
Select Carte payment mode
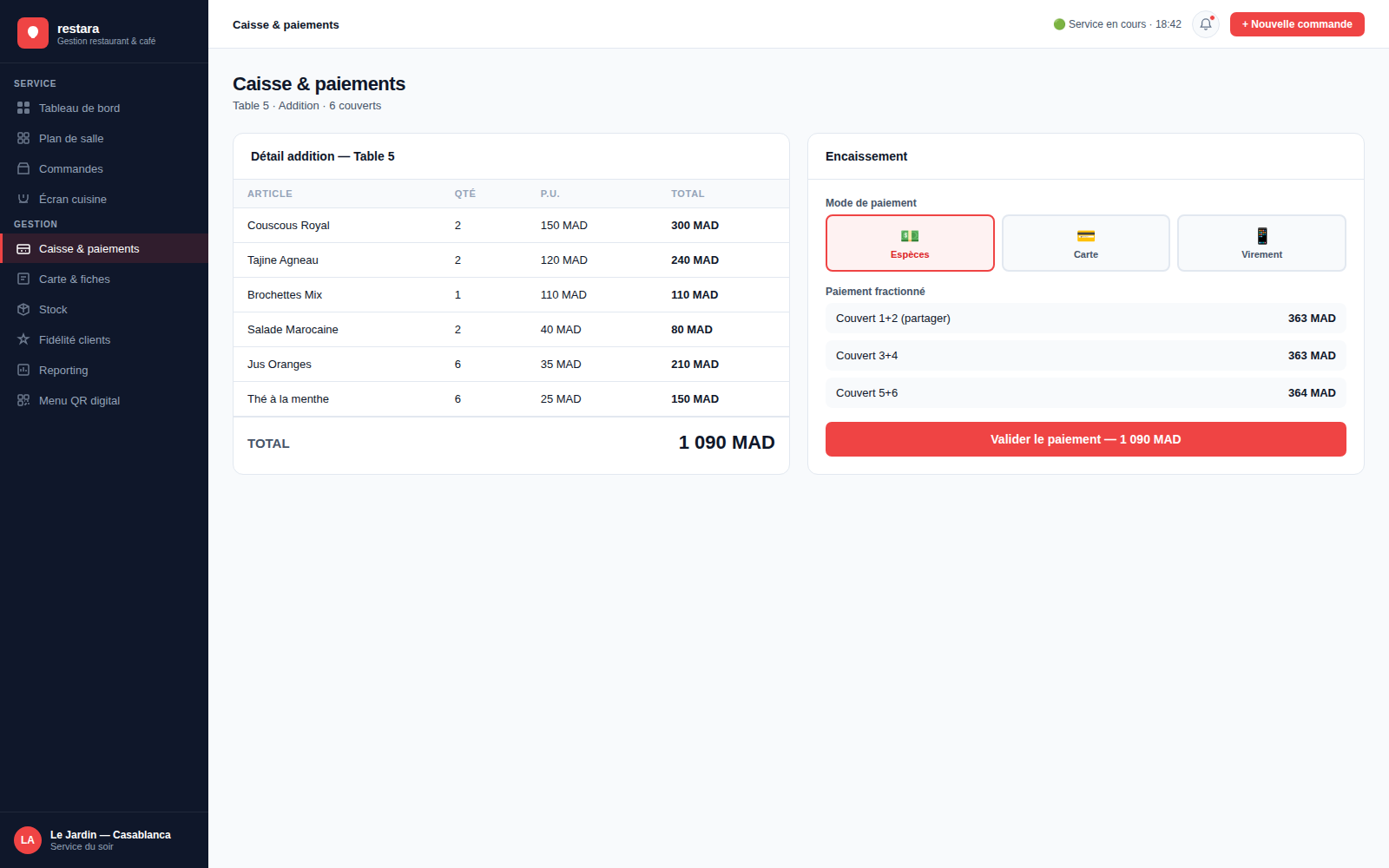pyautogui.click(x=1086, y=243)
